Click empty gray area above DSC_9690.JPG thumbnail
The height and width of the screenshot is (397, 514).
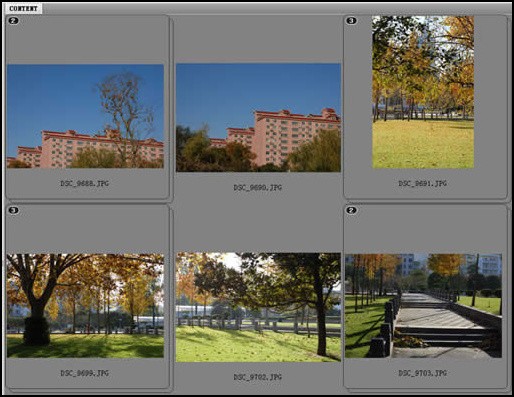[x=258, y=40]
